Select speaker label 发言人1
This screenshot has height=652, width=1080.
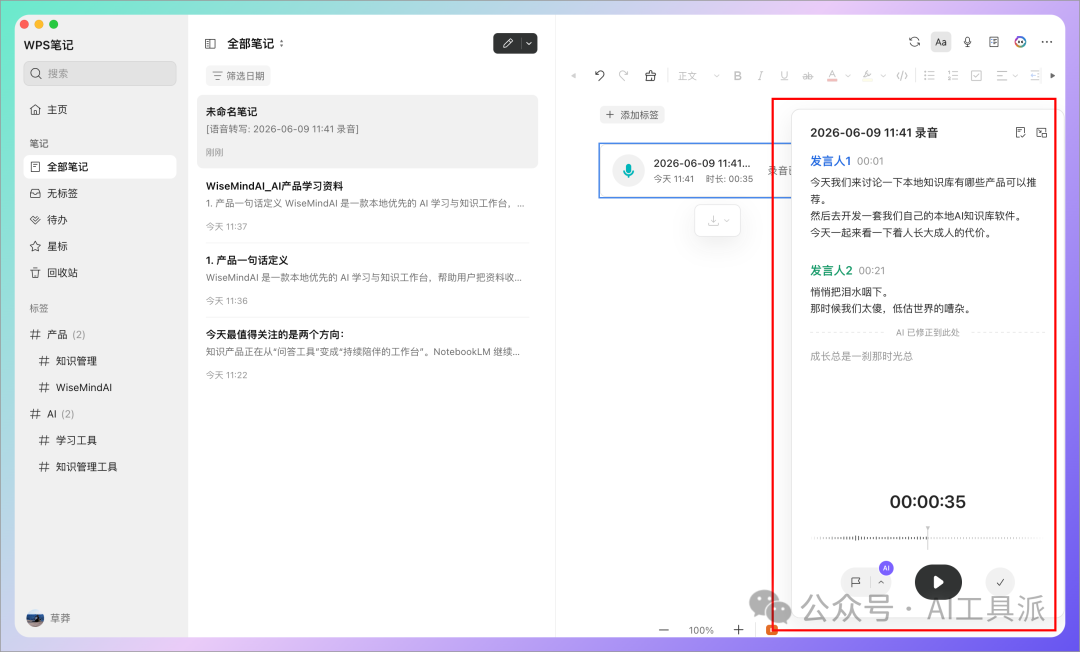(x=830, y=161)
